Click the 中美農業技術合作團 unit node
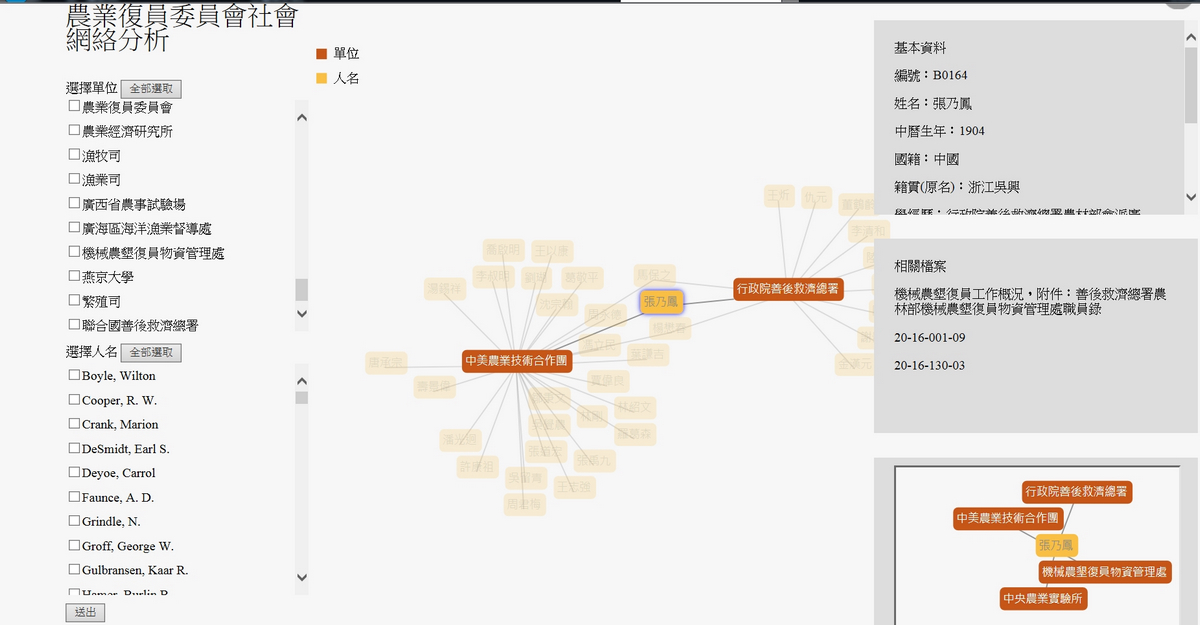Screen dimensions: 1200x625 point(516,361)
